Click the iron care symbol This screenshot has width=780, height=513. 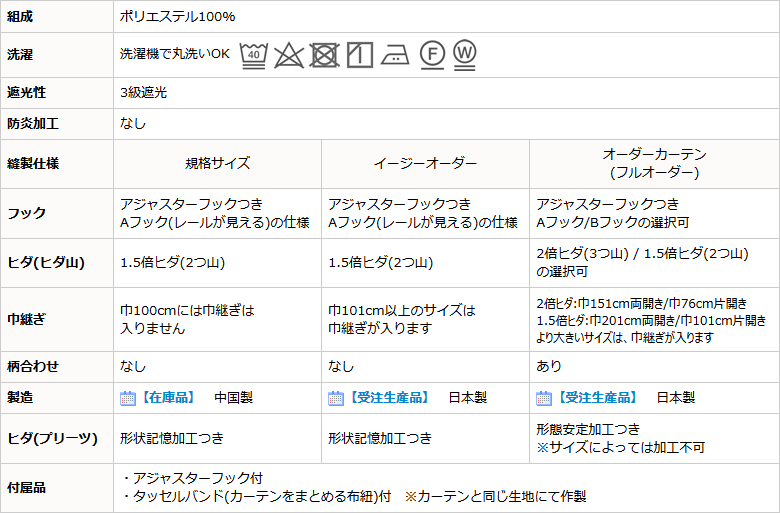click(x=395, y=54)
